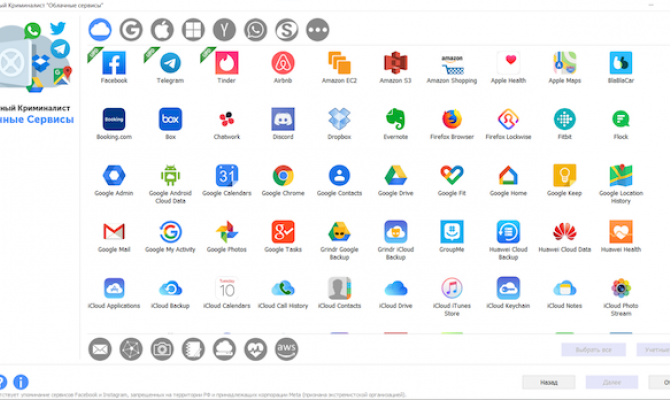Select Google Fit service
670x400 pixels.
(x=452, y=176)
